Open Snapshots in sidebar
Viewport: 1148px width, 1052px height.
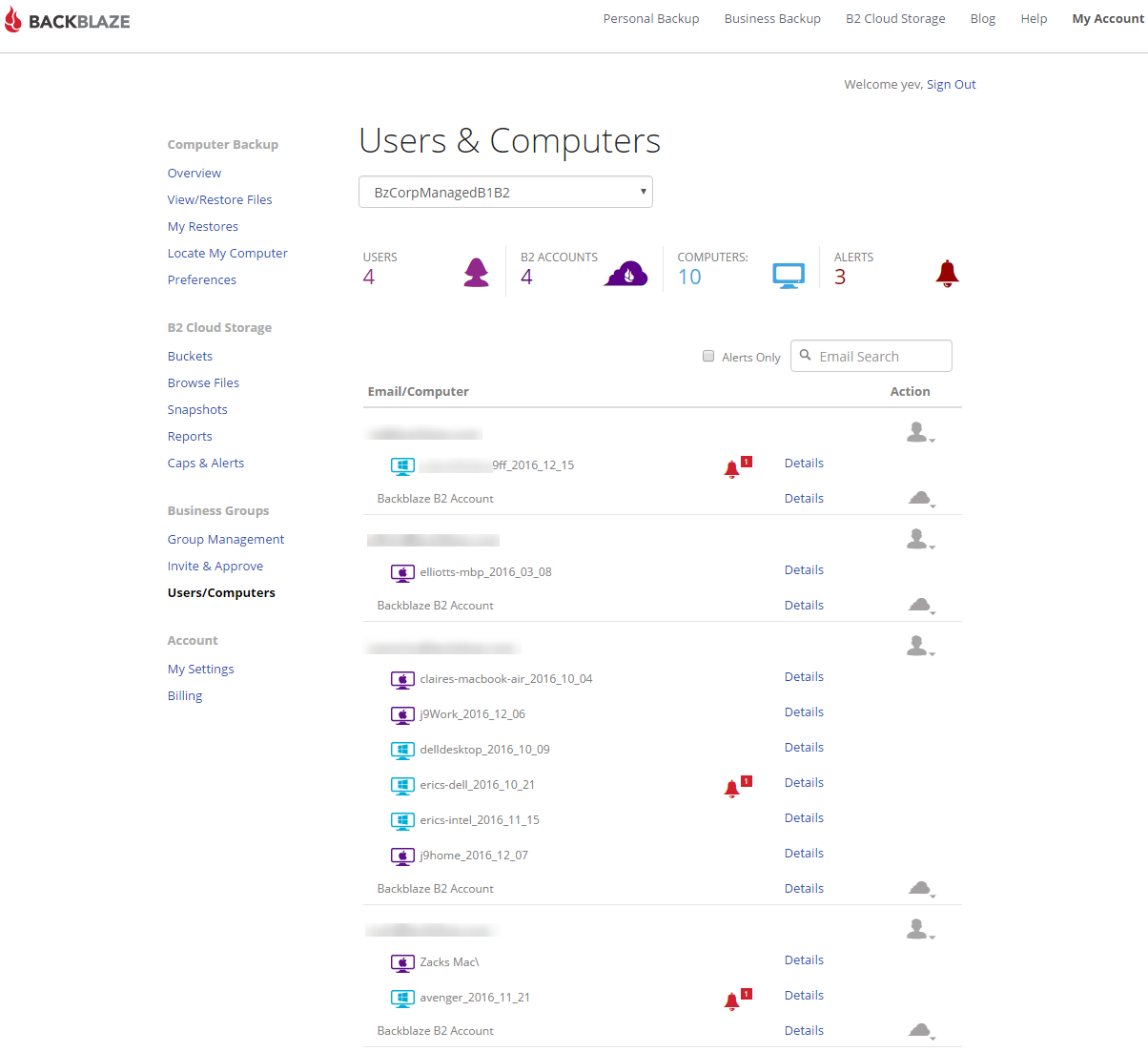197,410
